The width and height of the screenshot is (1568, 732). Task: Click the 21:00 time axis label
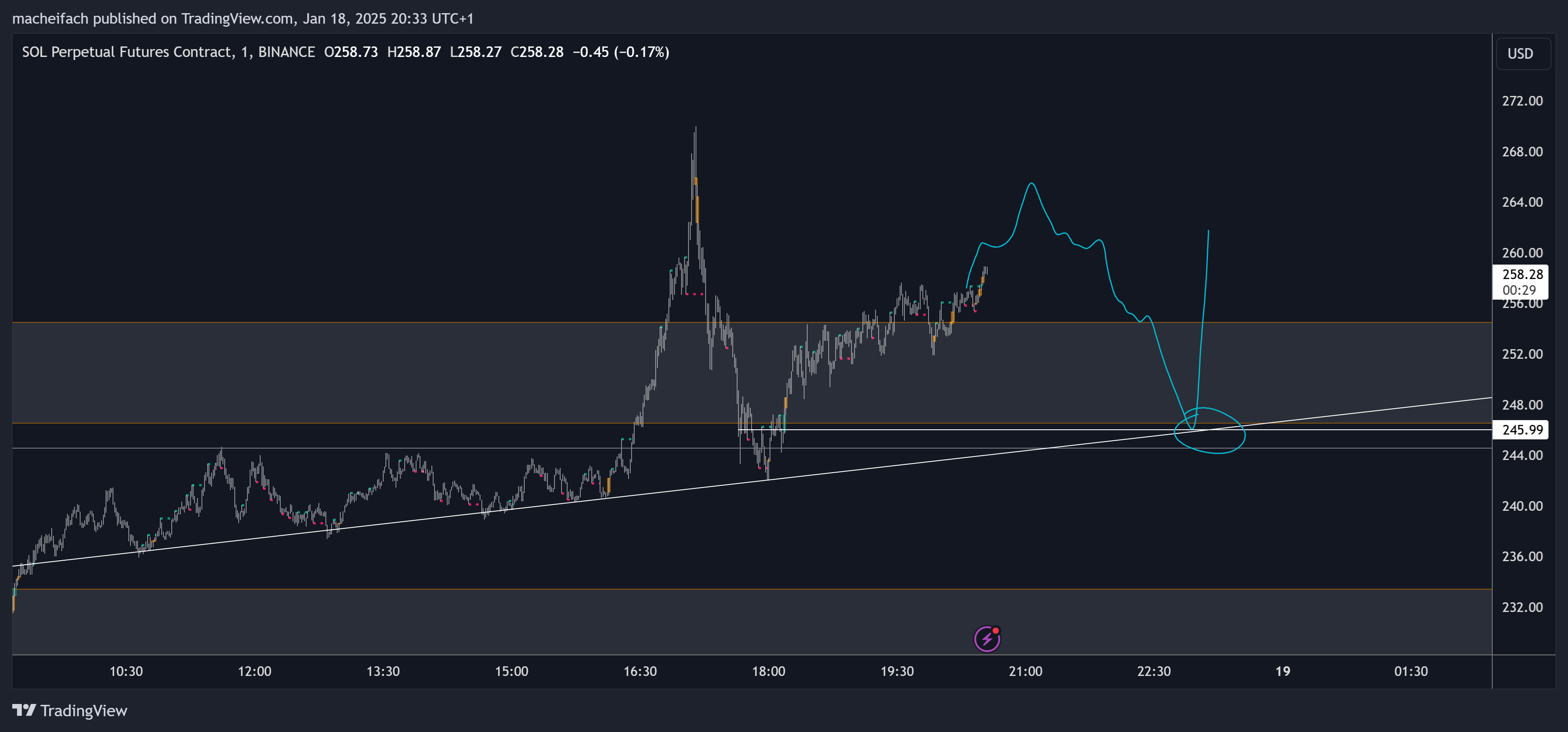tap(1025, 671)
